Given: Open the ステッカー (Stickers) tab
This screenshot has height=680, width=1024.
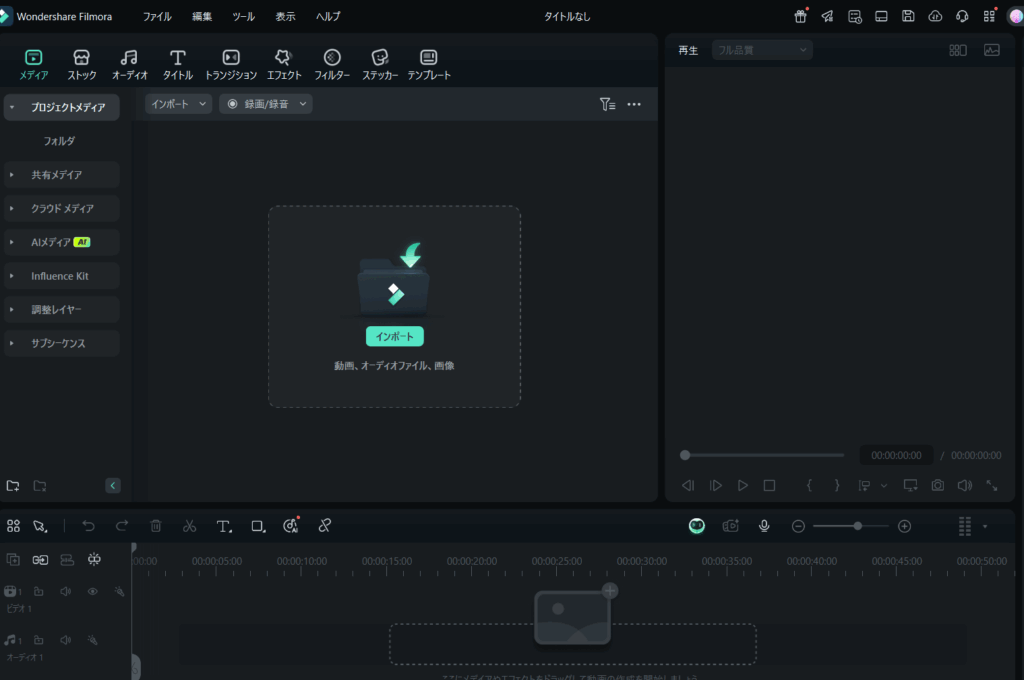Looking at the screenshot, I should click(x=380, y=65).
